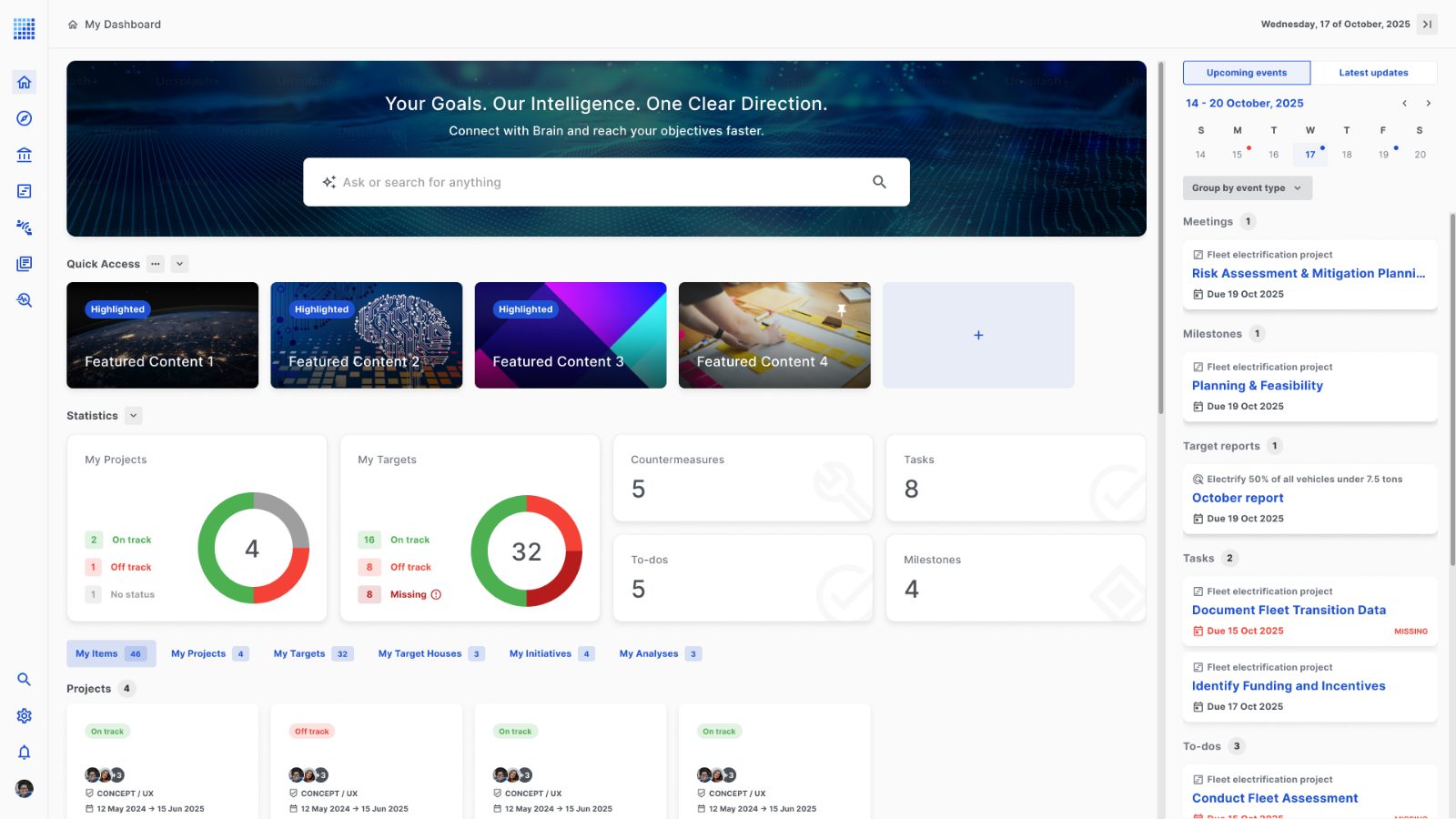Select Monday 15 in the calendar

click(1238, 155)
